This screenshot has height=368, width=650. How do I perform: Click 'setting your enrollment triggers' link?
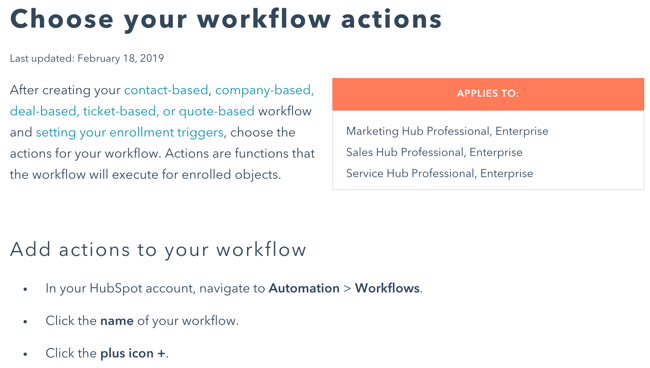129,133
